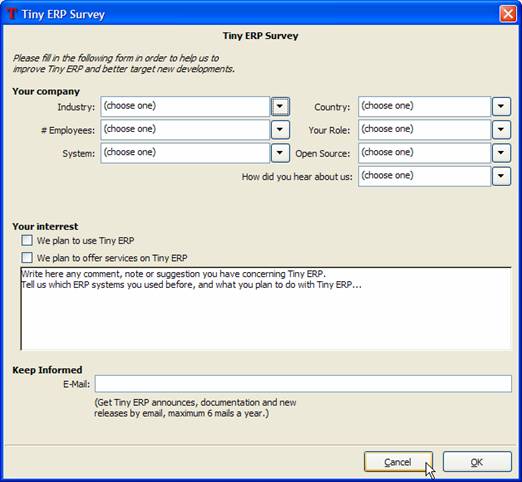Focus the E-Mail input field
Screen dimensions: 522x482
[303, 384]
